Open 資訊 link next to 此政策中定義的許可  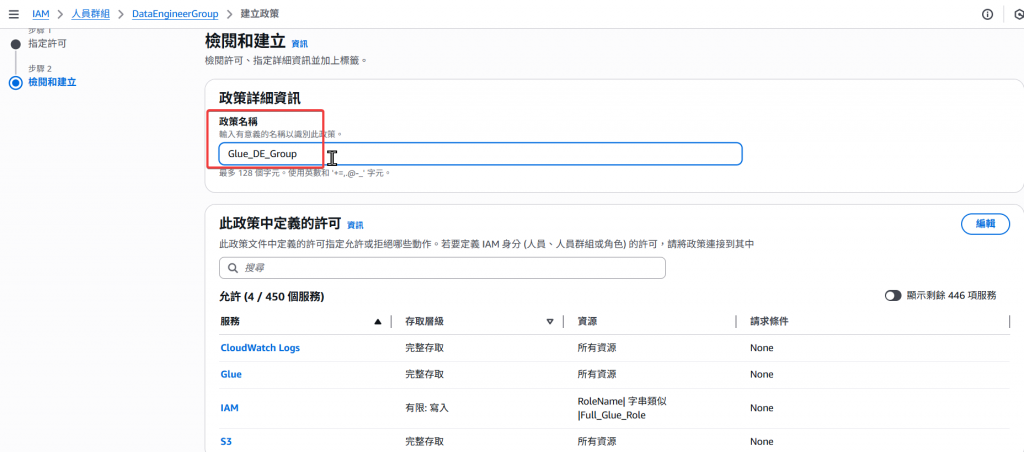pos(355,225)
